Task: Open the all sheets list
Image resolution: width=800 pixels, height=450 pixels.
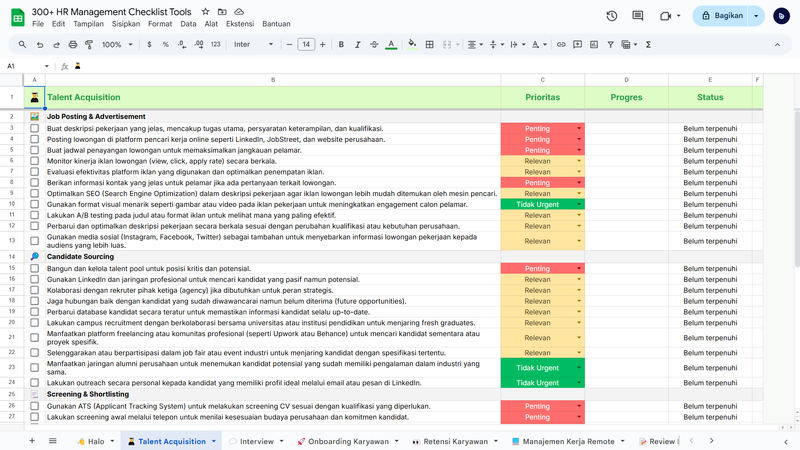Action: coord(53,441)
